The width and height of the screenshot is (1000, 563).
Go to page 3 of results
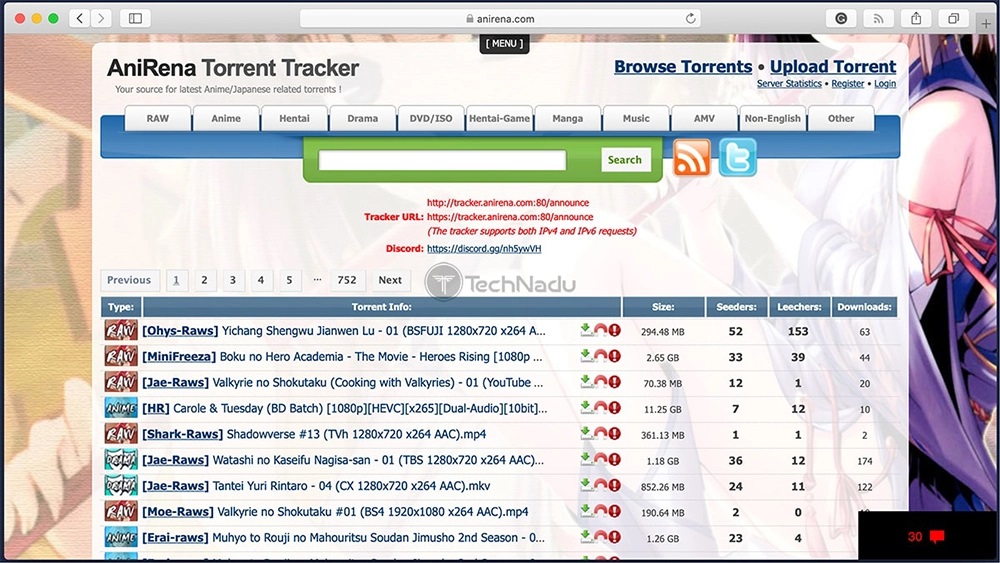click(232, 280)
